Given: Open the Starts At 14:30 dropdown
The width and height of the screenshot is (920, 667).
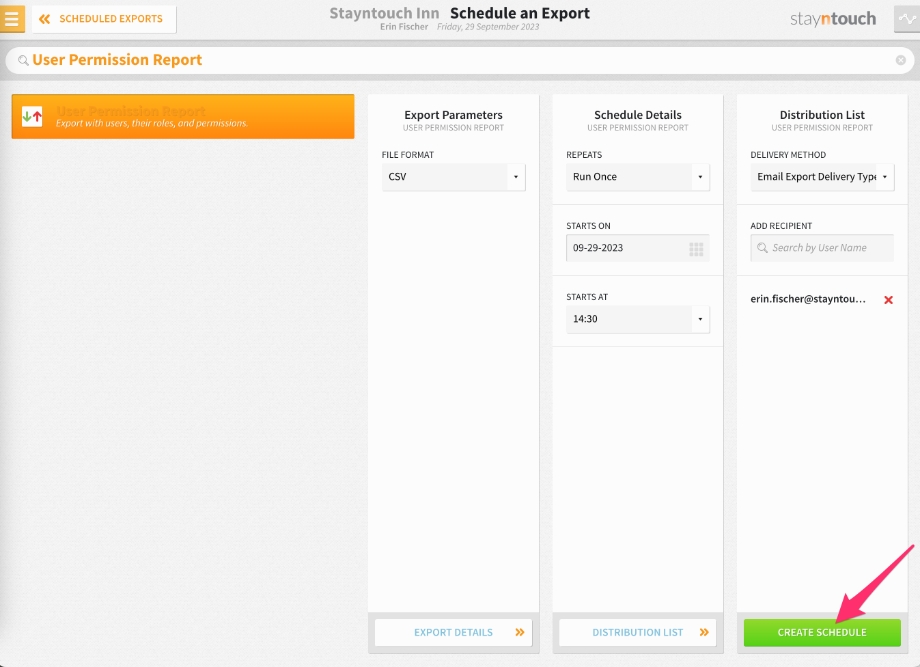Looking at the screenshot, I should point(638,319).
